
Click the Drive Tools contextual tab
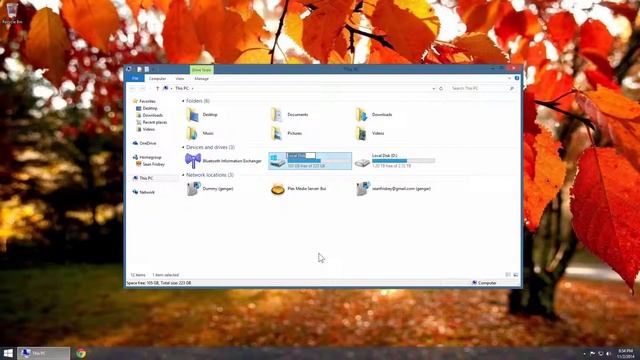tap(202, 70)
